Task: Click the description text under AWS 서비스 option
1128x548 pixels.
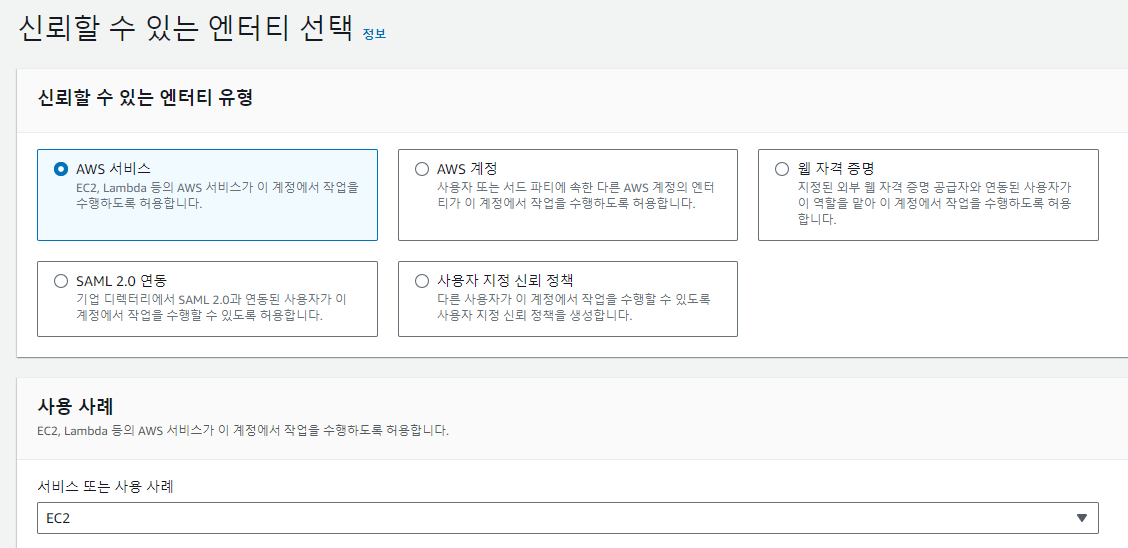Action: click(x=217, y=195)
